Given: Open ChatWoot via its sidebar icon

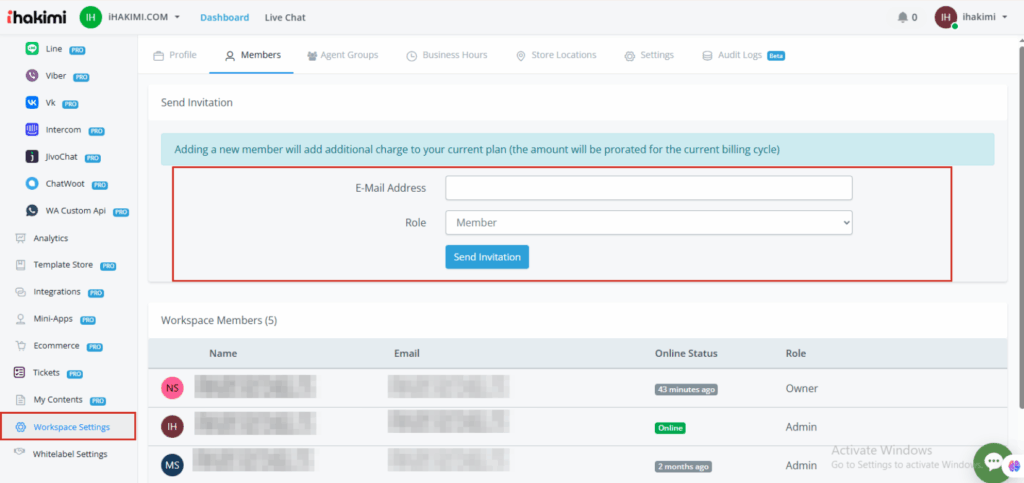Looking at the screenshot, I should coord(34,184).
